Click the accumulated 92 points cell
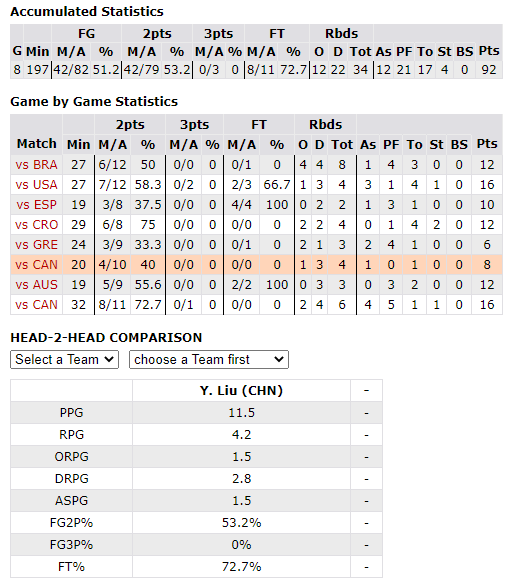513x586 pixels. point(489,70)
